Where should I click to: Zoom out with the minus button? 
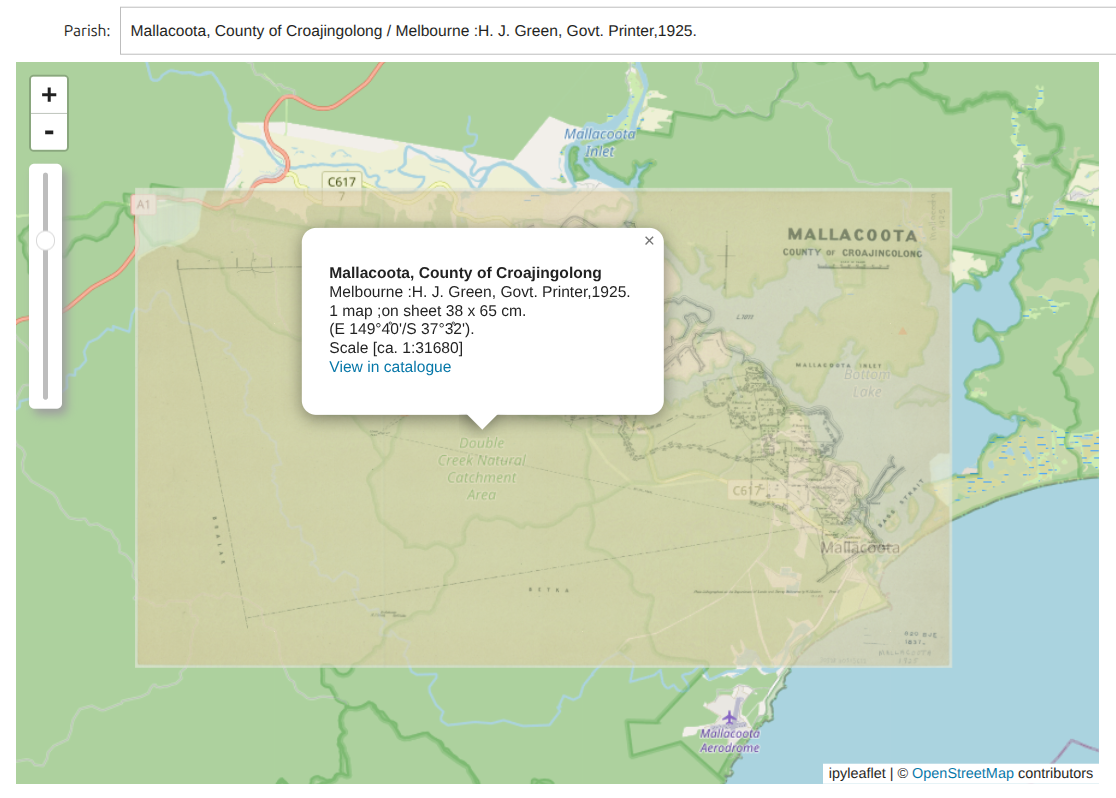(49, 132)
